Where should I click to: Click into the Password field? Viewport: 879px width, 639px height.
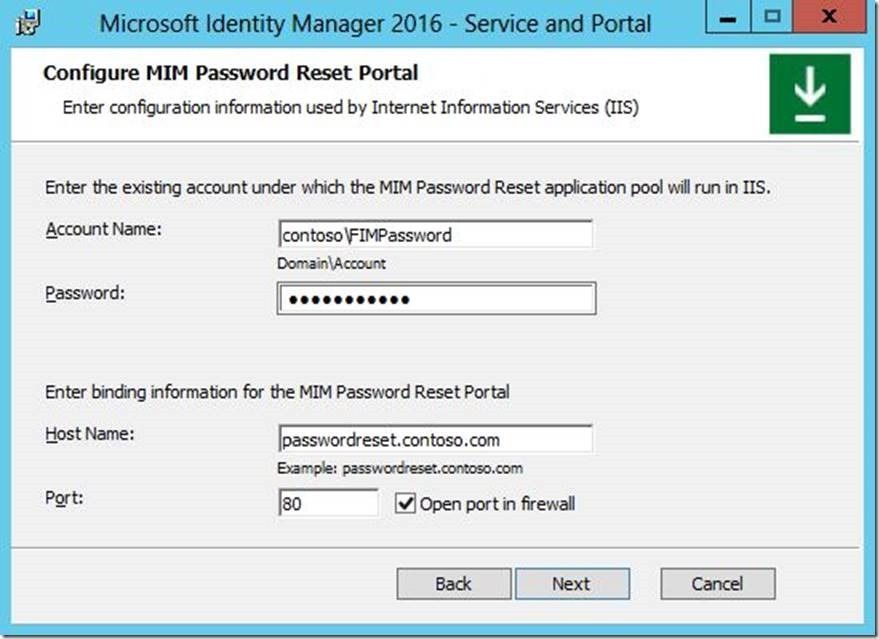tap(436, 299)
